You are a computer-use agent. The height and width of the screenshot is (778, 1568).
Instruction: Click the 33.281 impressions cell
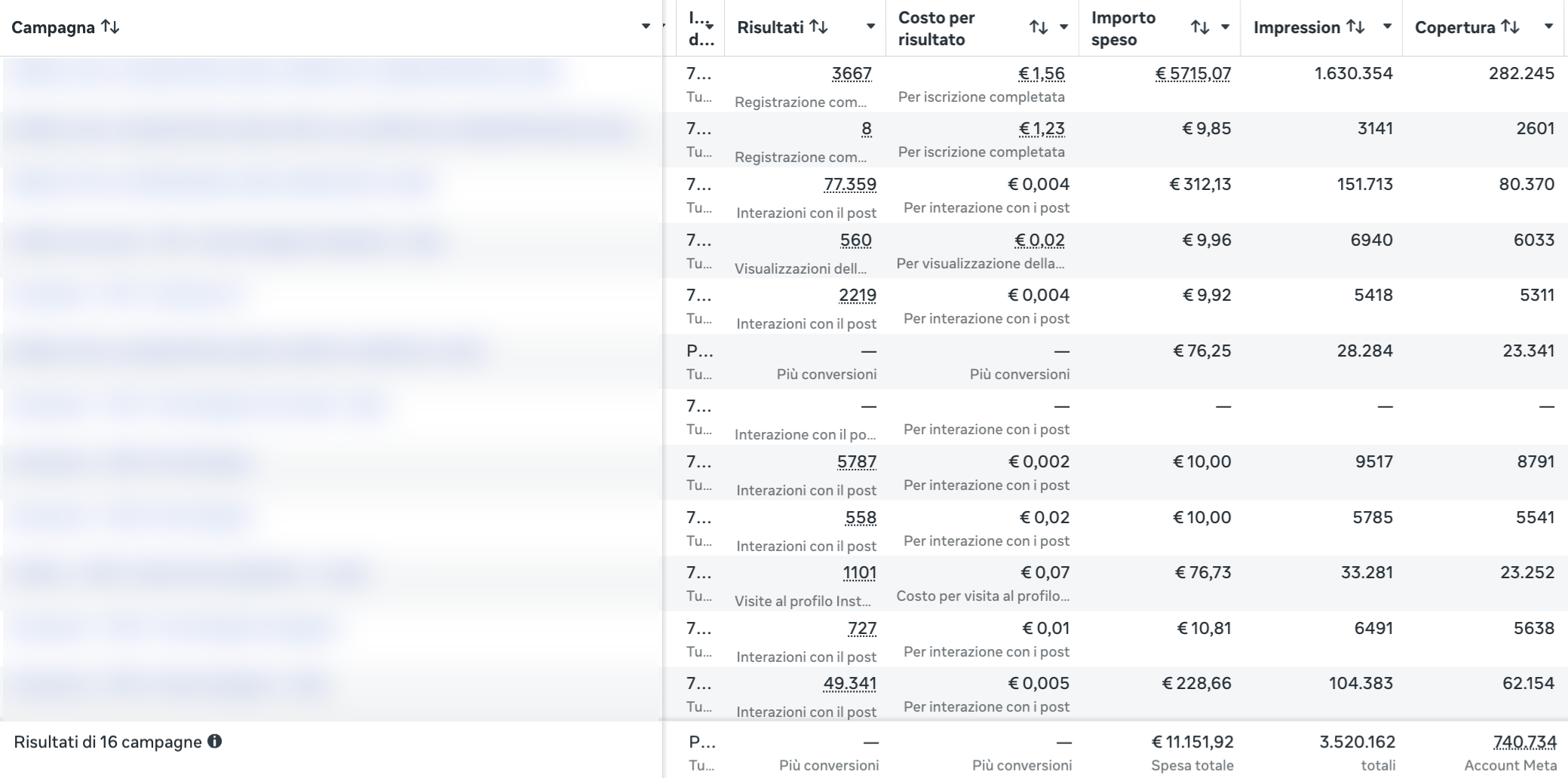(1367, 573)
